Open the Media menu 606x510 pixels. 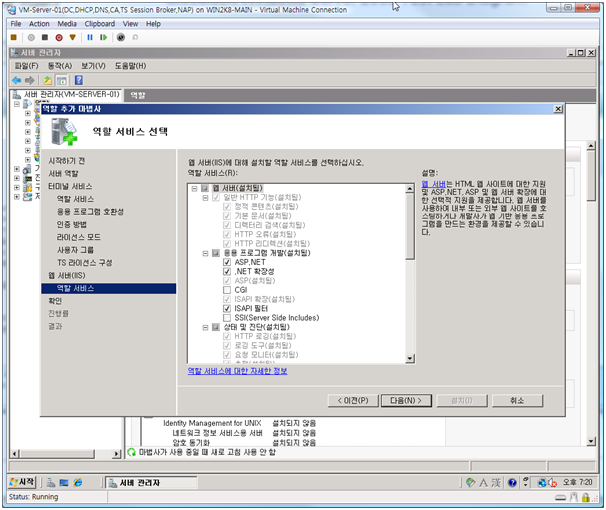pos(67,24)
